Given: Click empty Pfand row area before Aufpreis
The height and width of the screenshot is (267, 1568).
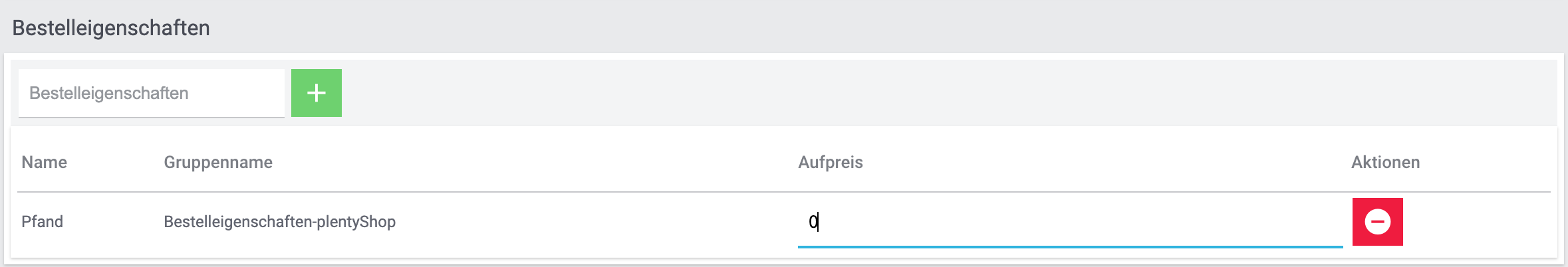Looking at the screenshot, I should pyautogui.click(x=598, y=222).
